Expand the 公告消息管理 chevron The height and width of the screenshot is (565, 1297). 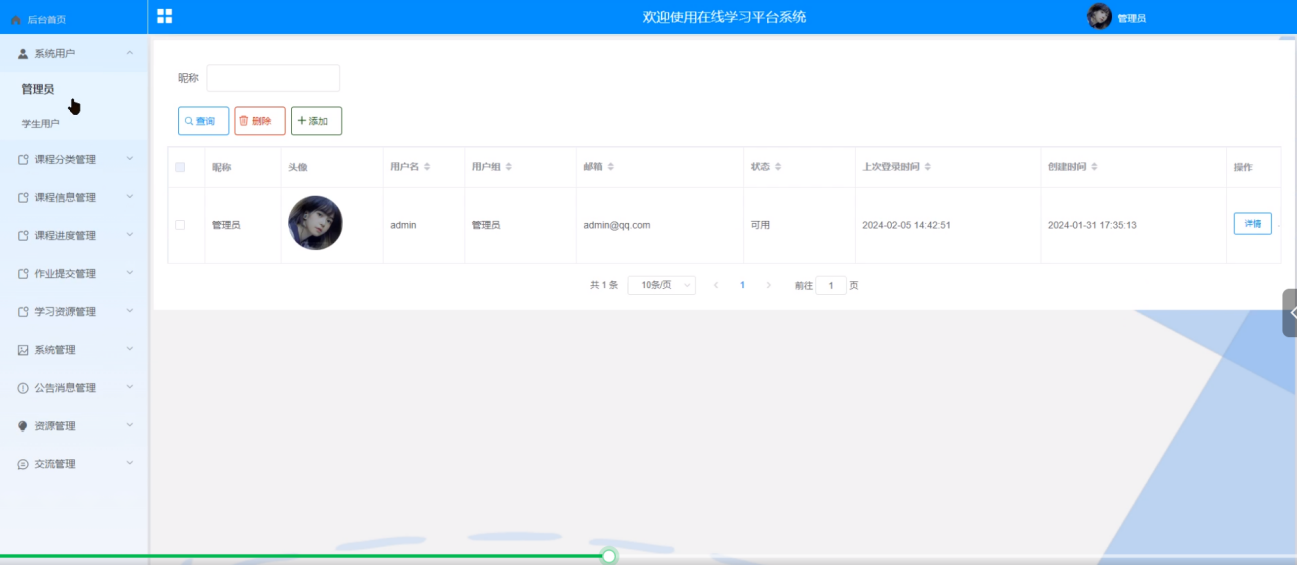point(130,387)
